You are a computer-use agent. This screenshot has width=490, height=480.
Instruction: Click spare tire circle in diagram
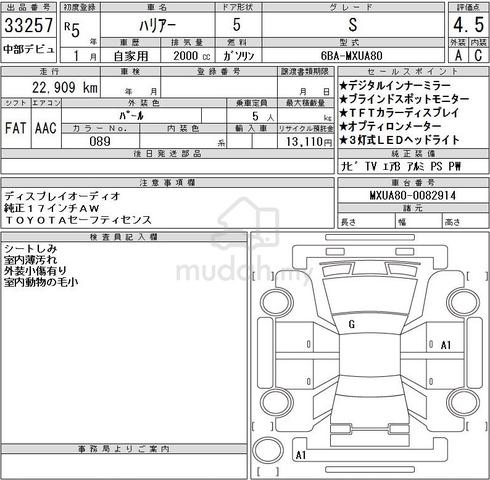click(268, 450)
